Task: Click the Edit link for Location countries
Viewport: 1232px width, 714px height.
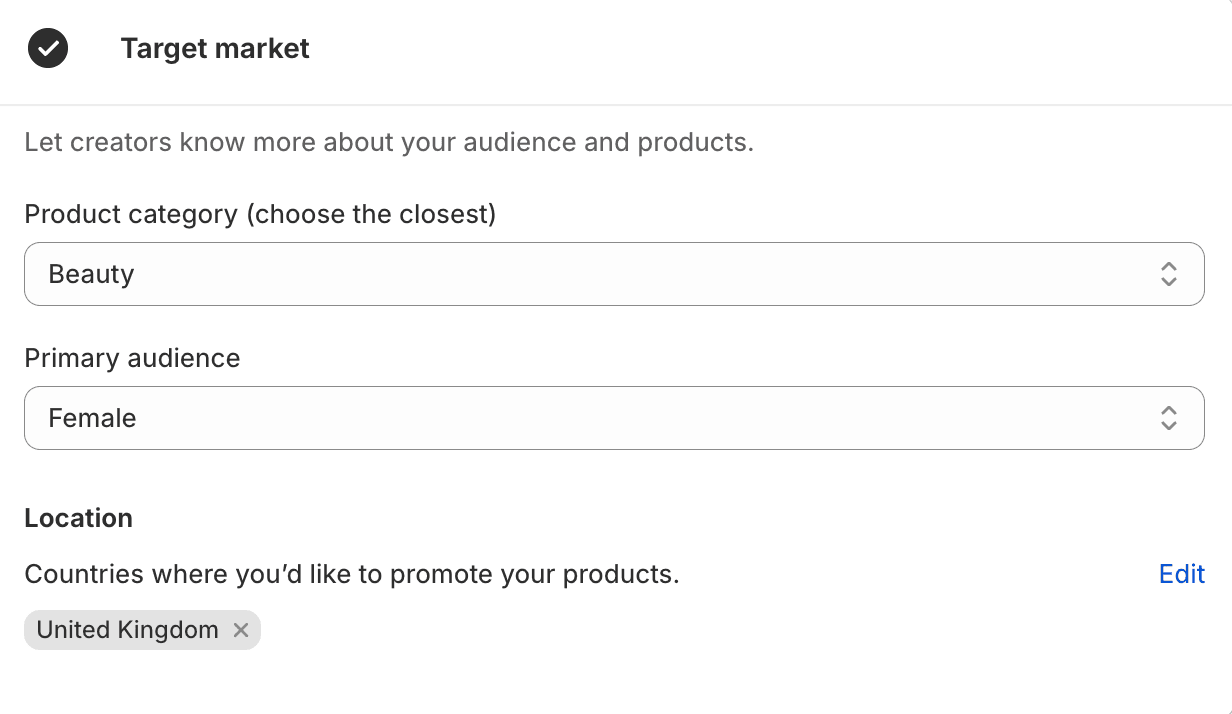Action: point(1181,574)
